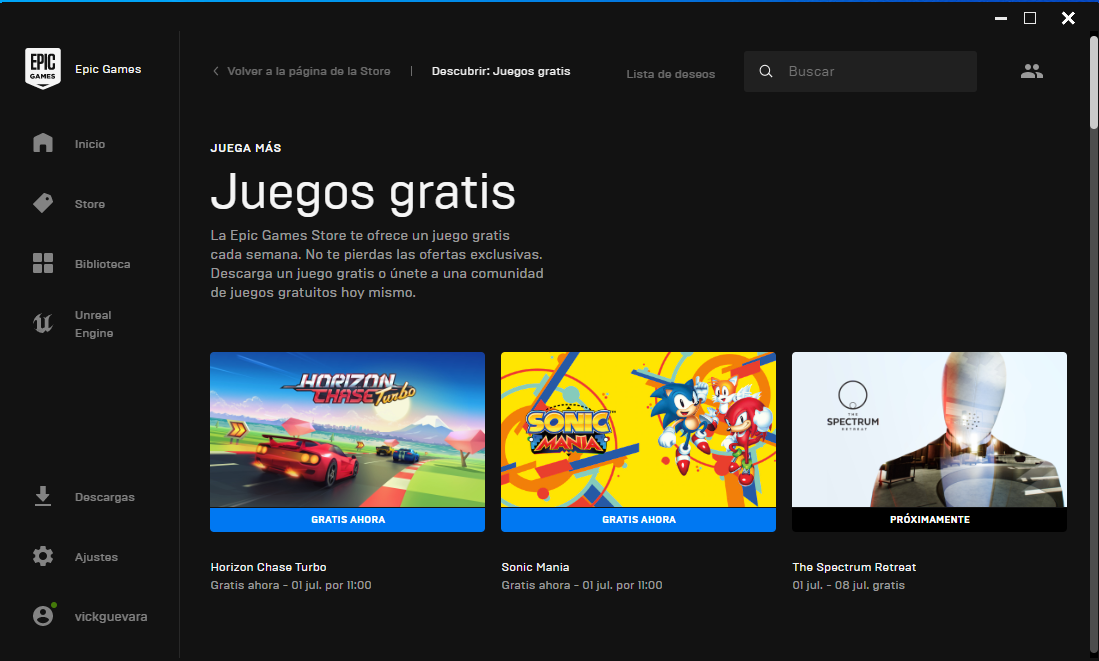Open Ajustes in the sidebar
The height and width of the screenshot is (661, 1099).
coord(96,557)
